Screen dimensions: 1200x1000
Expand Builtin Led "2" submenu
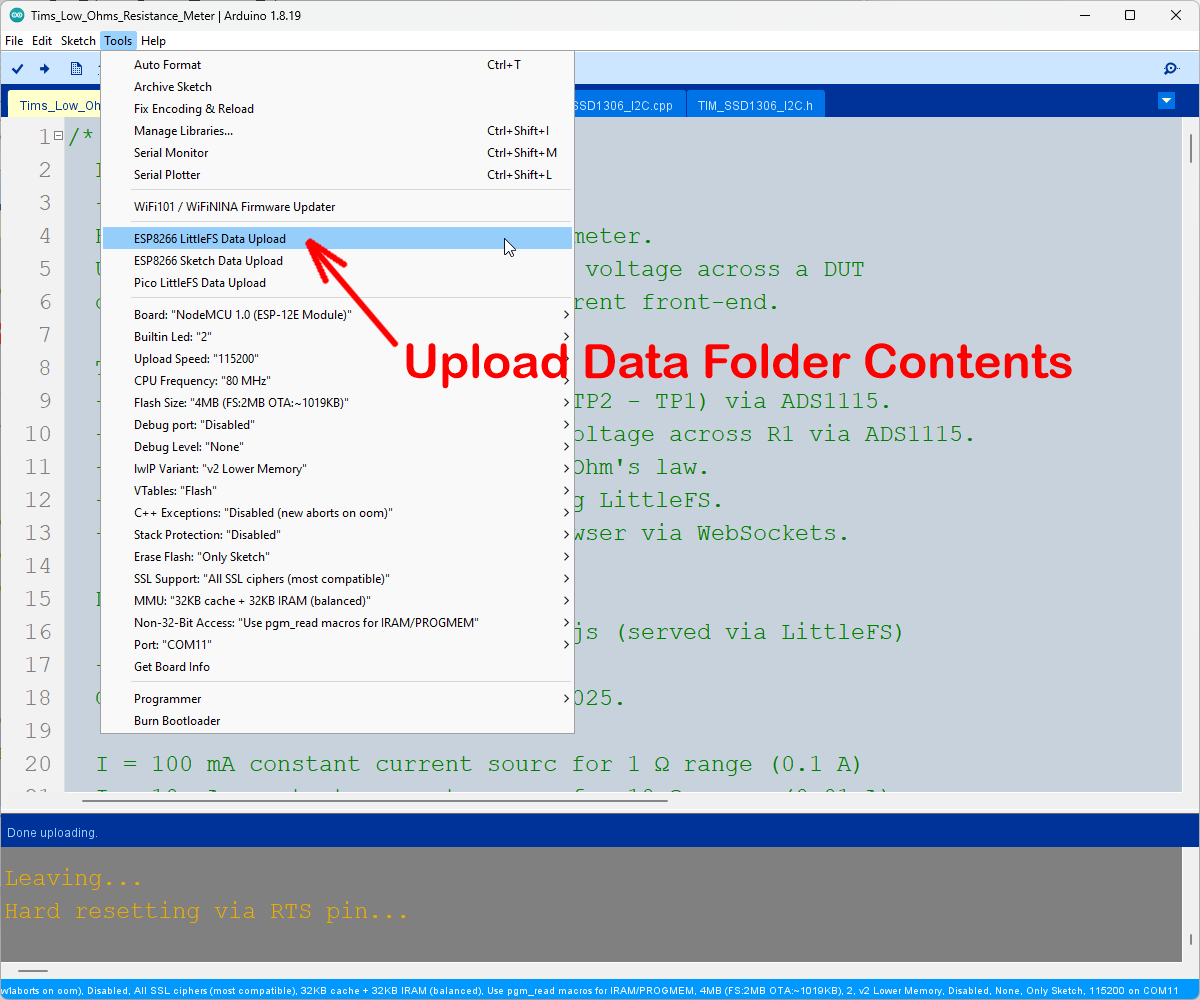click(339, 337)
